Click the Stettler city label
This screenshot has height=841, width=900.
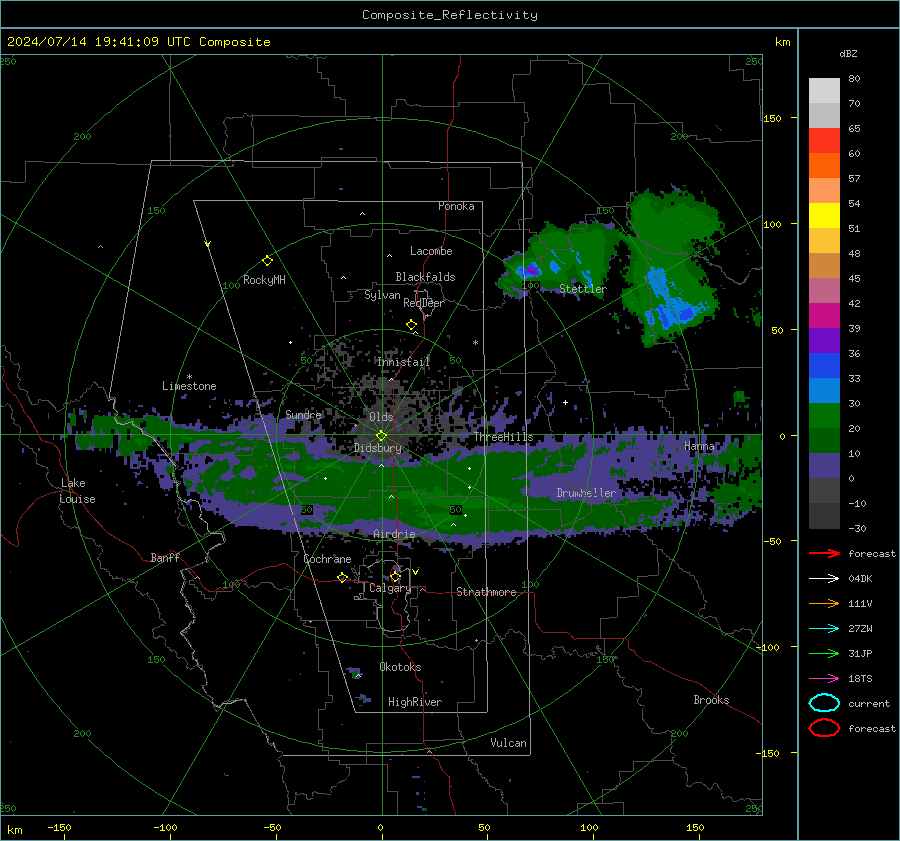[583, 289]
